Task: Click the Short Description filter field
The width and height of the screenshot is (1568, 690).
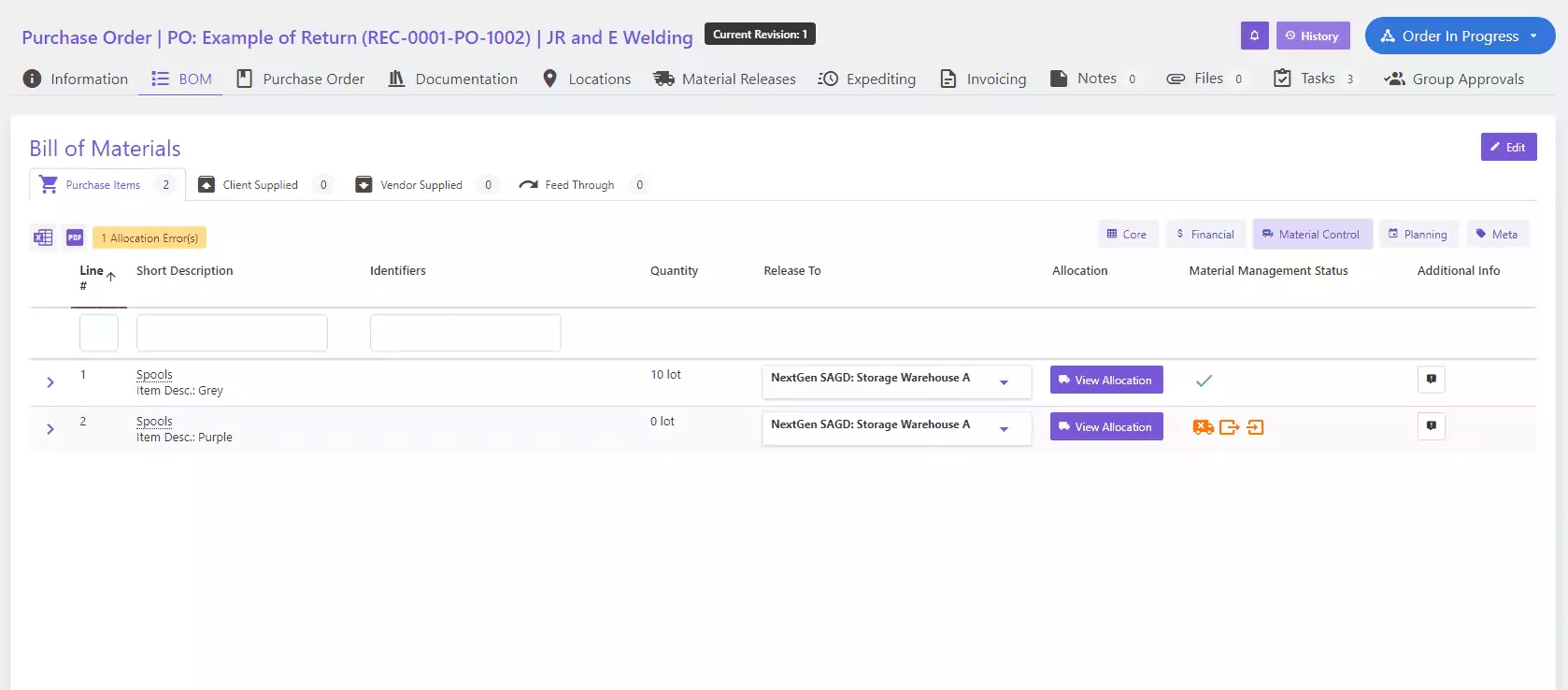Action: pos(232,333)
